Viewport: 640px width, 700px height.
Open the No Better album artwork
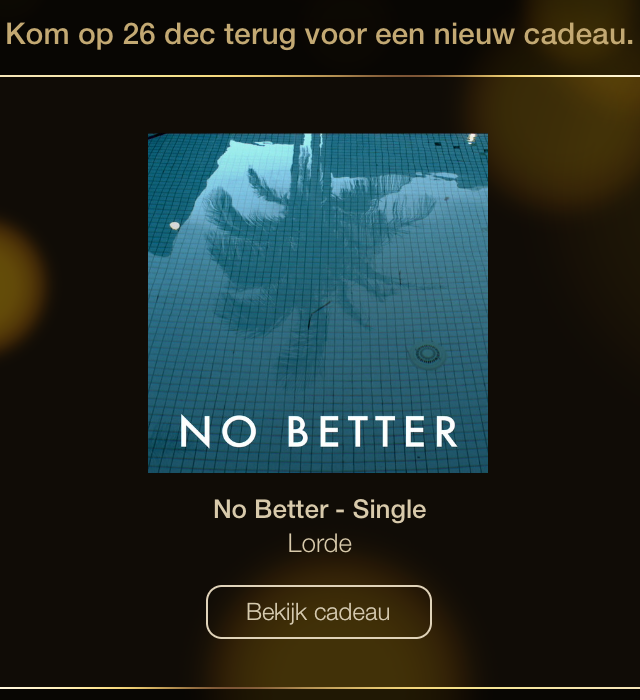coord(318,303)
